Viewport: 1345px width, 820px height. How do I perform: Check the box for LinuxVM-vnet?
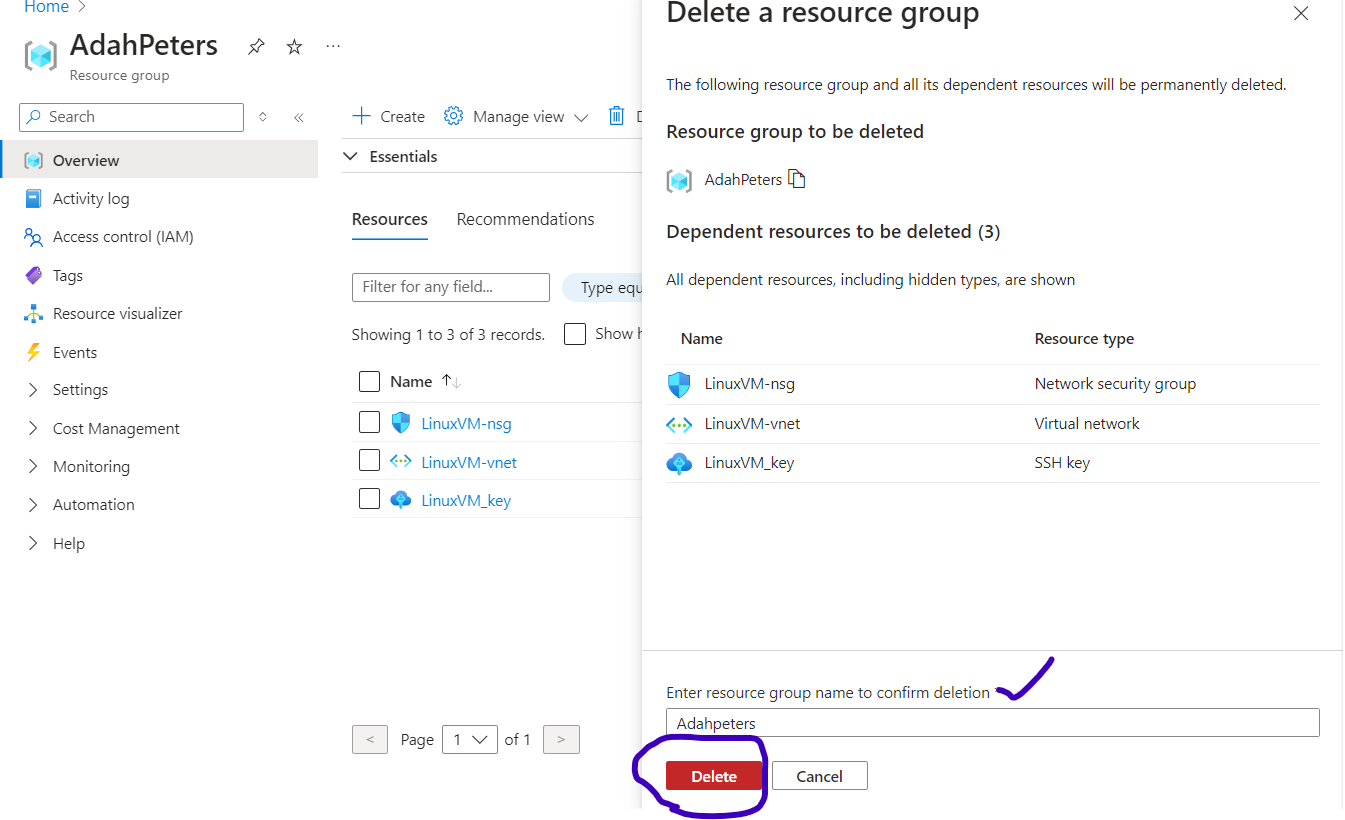pos(369,461)
